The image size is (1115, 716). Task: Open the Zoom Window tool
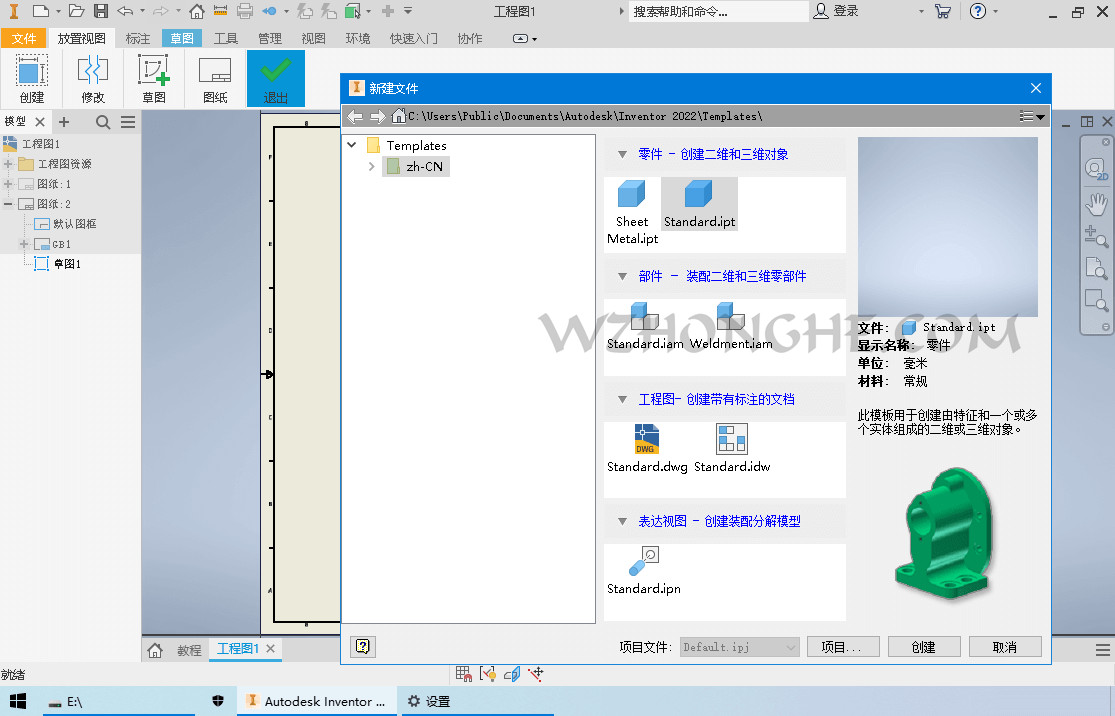coord(1096,299)
